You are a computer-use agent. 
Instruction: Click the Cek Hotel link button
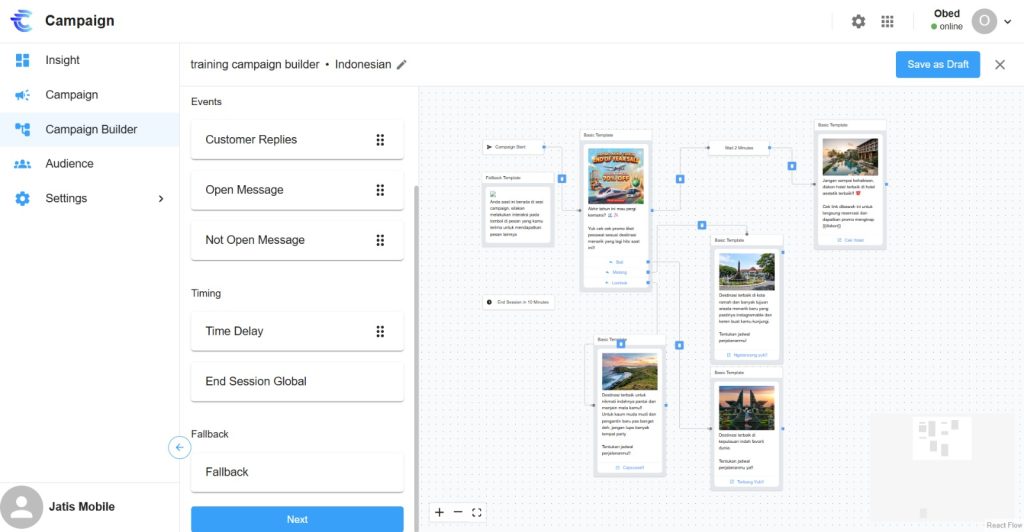point(850,240)
